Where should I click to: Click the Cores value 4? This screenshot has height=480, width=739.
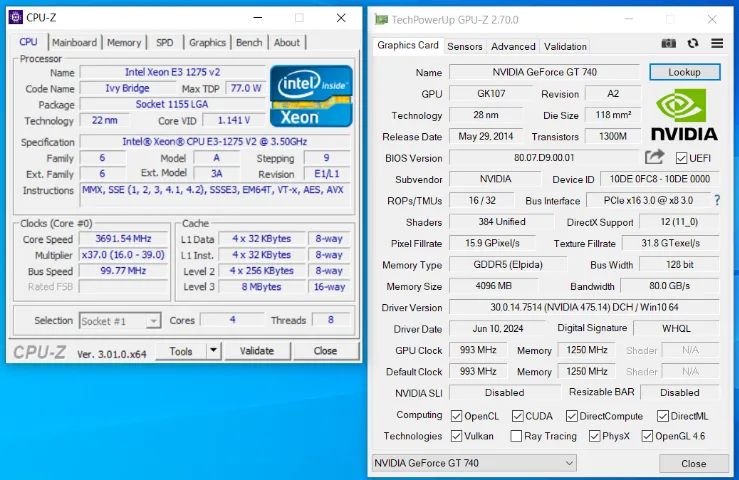232,320
